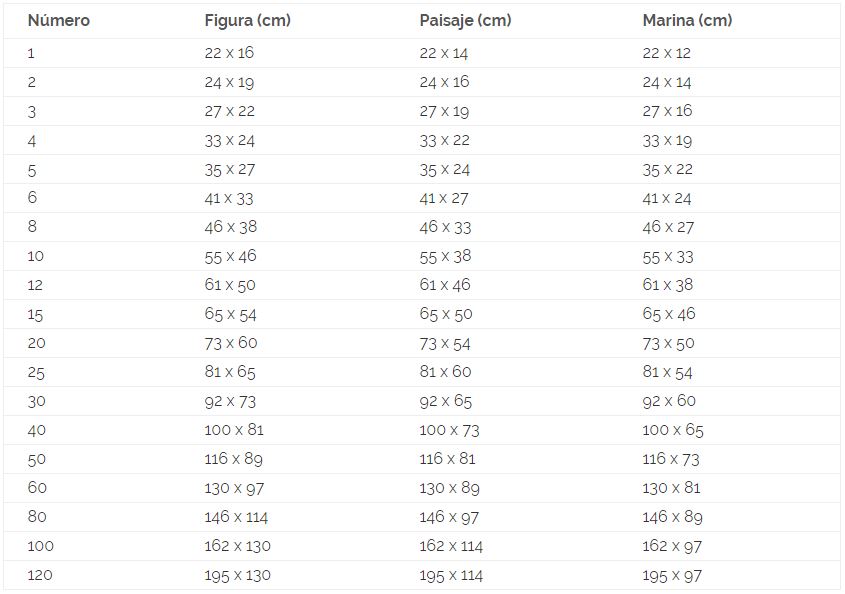Select row number 8 in Número column
Screen dimensions: 845x594
tap(32, 227)
